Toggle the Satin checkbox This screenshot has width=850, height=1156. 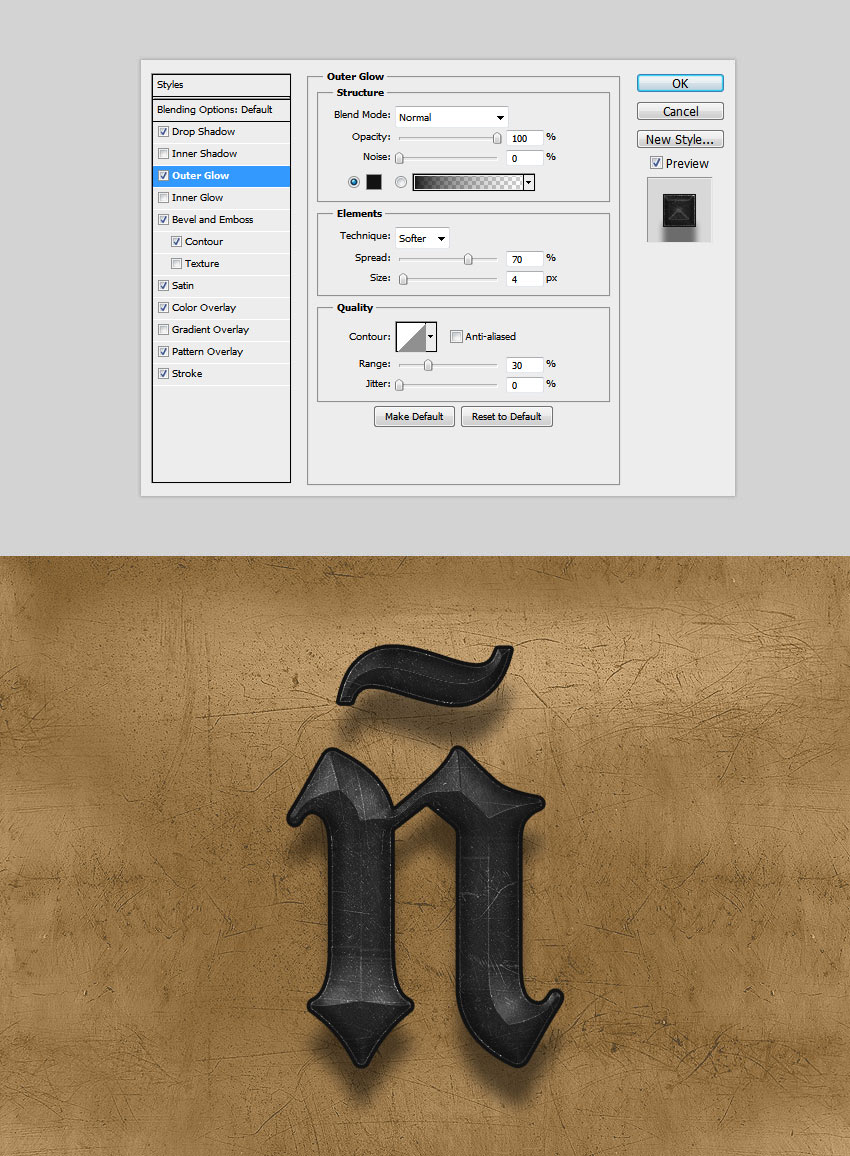click(164, 285)
